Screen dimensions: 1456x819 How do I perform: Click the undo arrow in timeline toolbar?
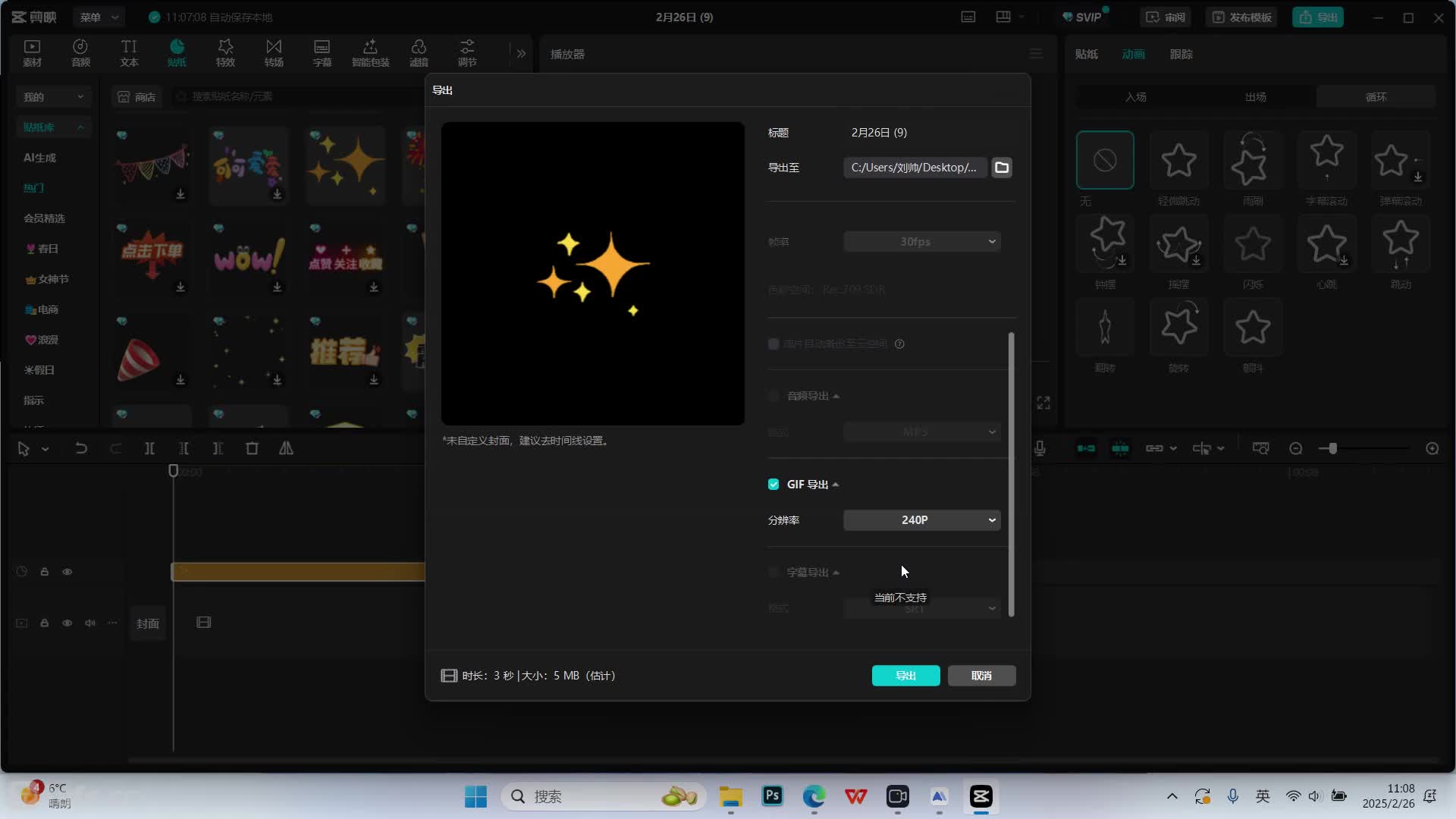click(x=81, y=449)
